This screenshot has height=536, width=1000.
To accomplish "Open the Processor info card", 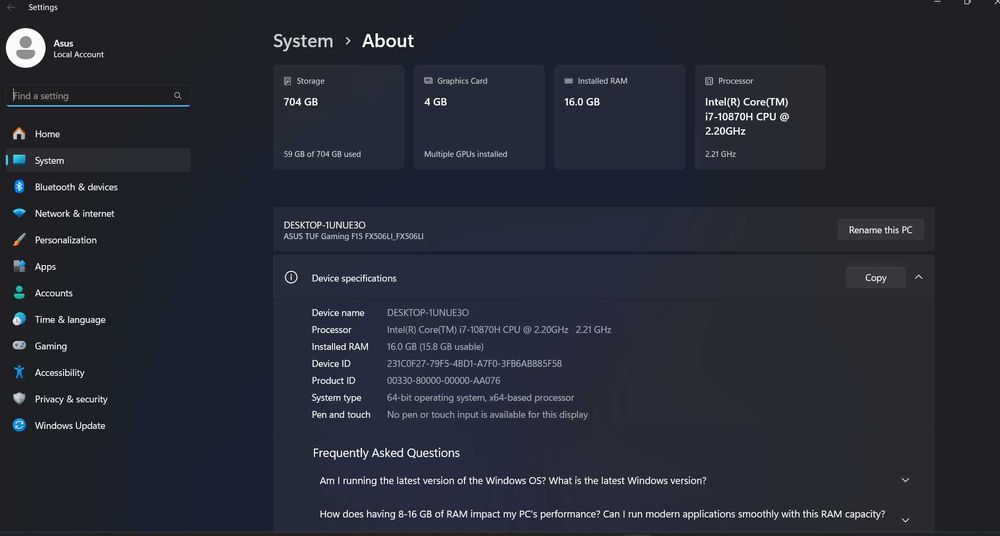I will (760, 117).
